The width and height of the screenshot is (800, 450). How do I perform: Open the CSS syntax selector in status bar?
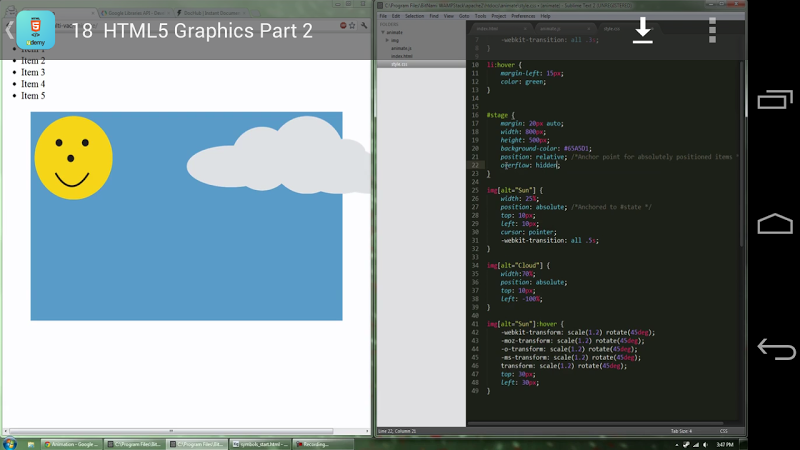tap(723, 431)
